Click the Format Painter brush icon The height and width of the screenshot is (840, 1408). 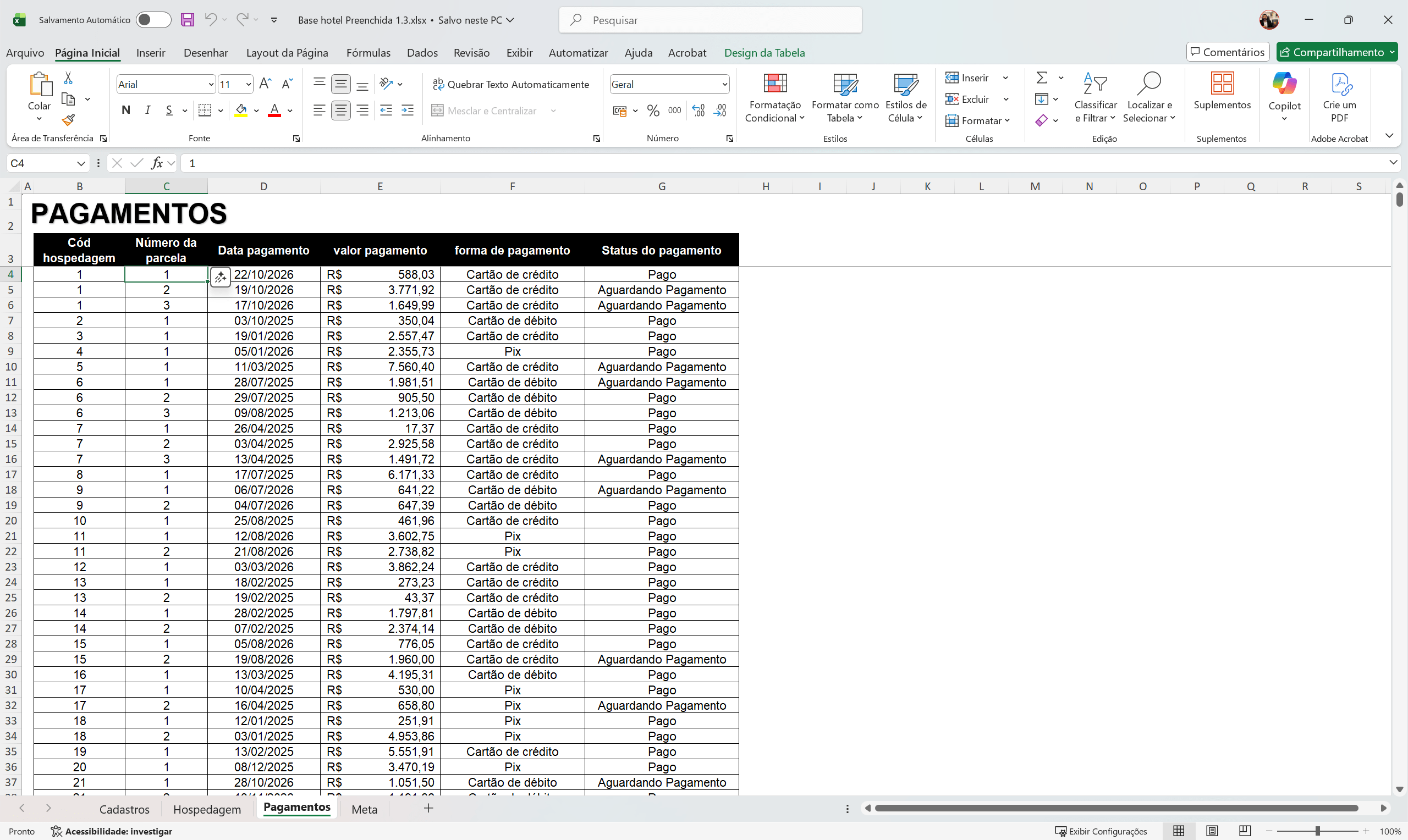69,120
